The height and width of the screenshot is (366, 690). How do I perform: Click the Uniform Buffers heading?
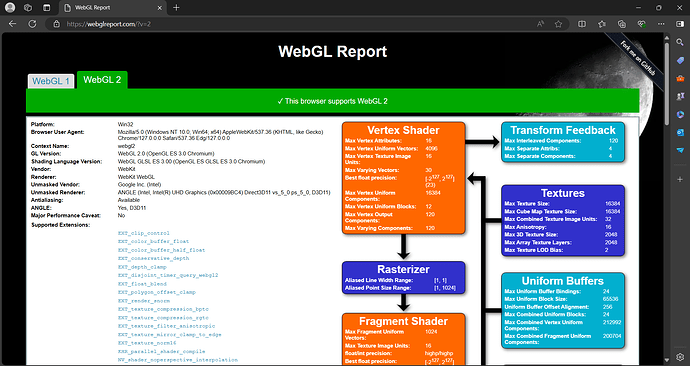tap(562, 281)
